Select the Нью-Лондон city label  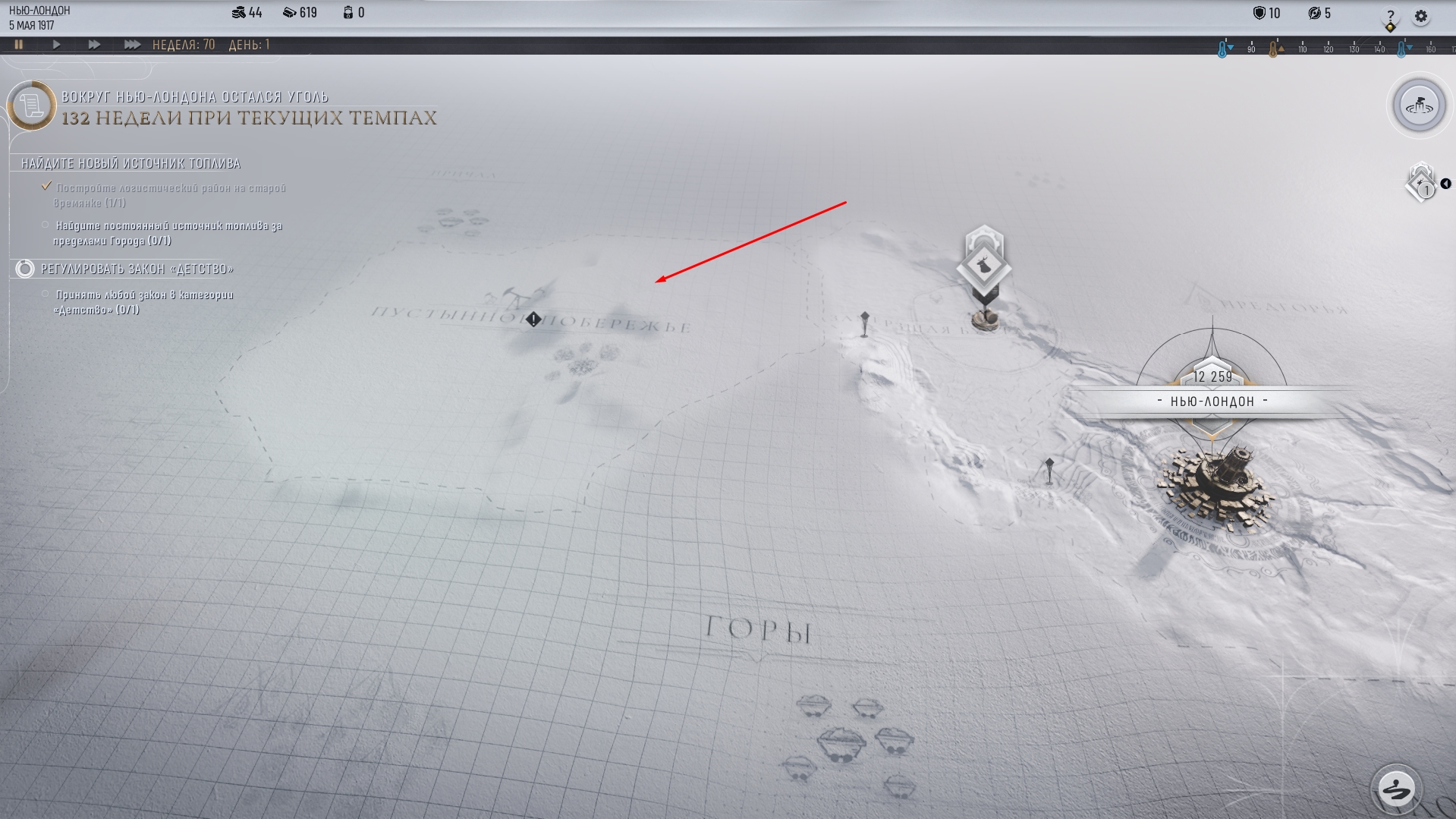tap(1212, 402)
